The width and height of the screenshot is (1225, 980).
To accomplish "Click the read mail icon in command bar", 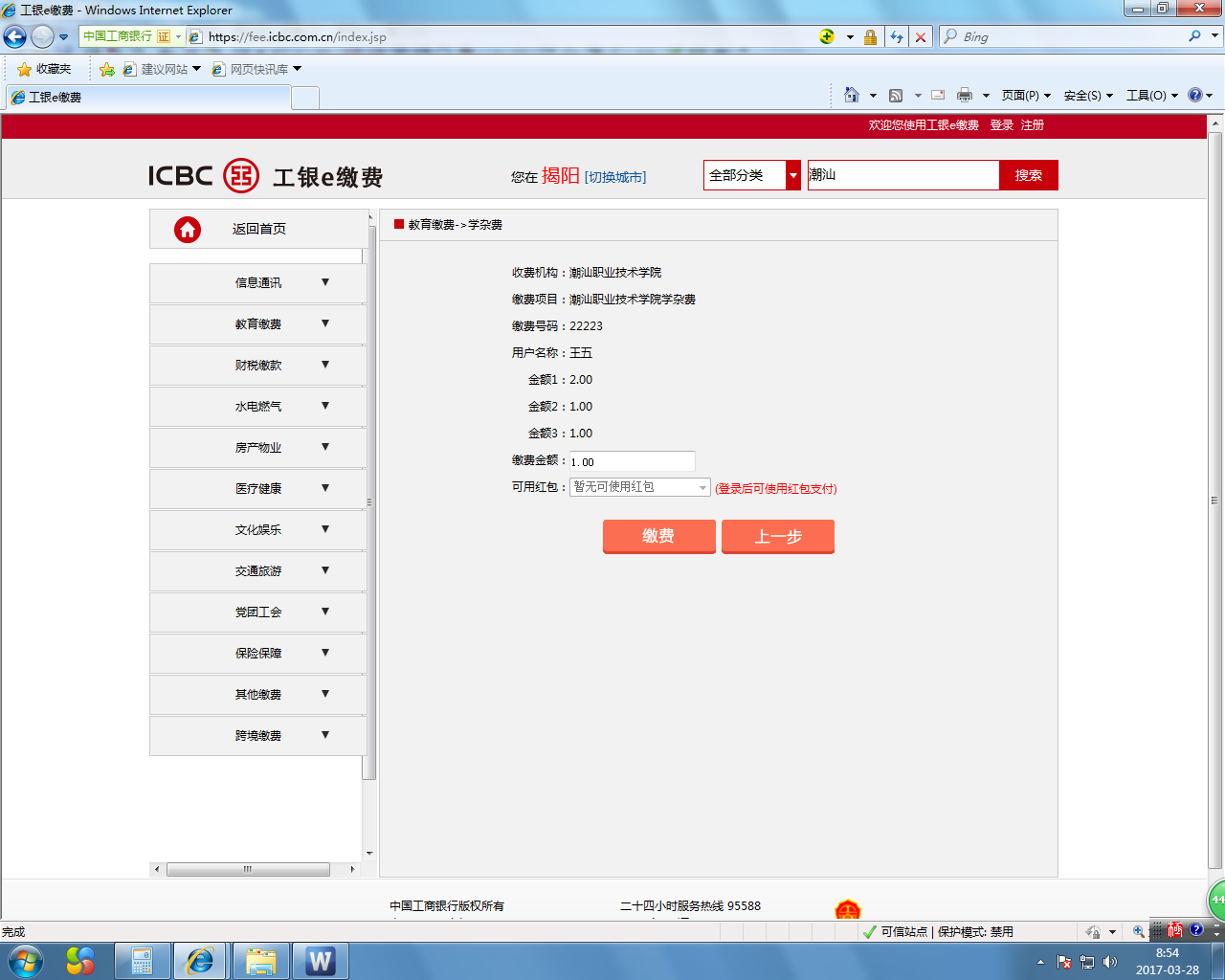I will click(x=938, y=95).
